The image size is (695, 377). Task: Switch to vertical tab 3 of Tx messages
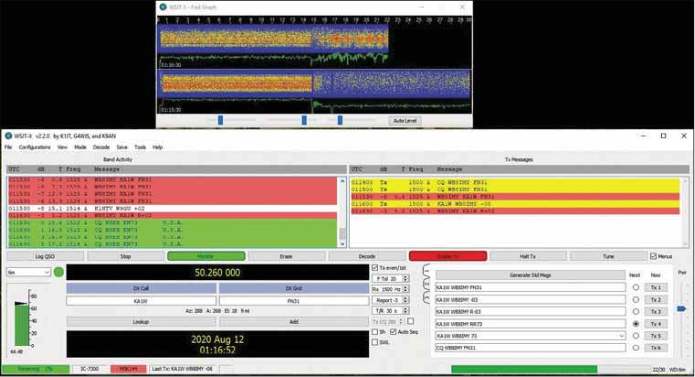click(426, 297)
